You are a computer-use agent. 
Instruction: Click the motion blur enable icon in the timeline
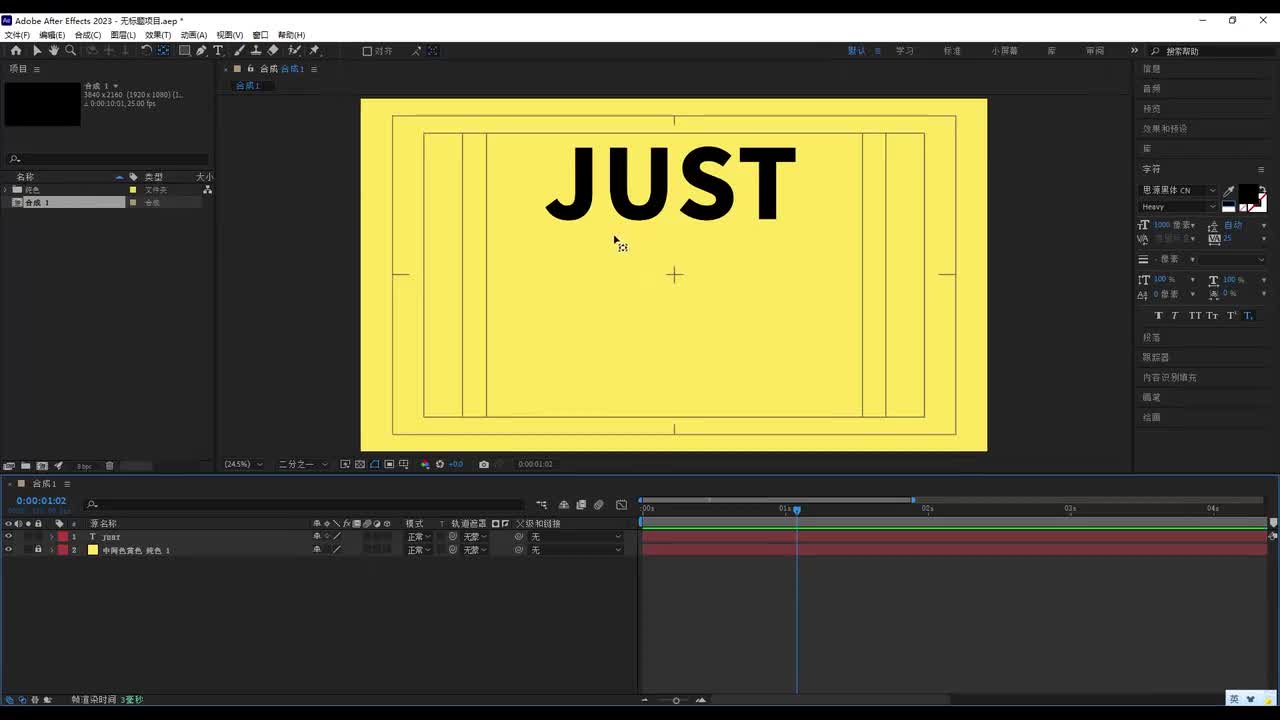coord(598,505)
